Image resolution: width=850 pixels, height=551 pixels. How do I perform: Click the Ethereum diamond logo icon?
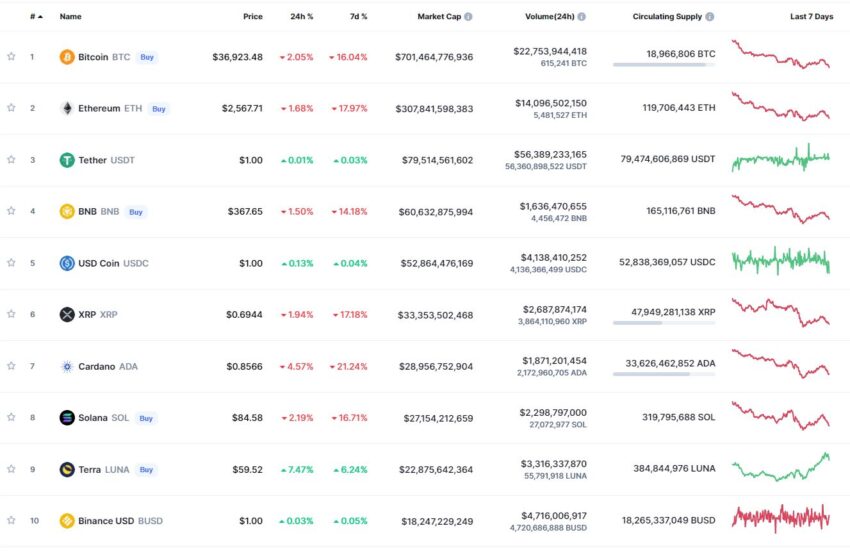(x=67, y=108)
